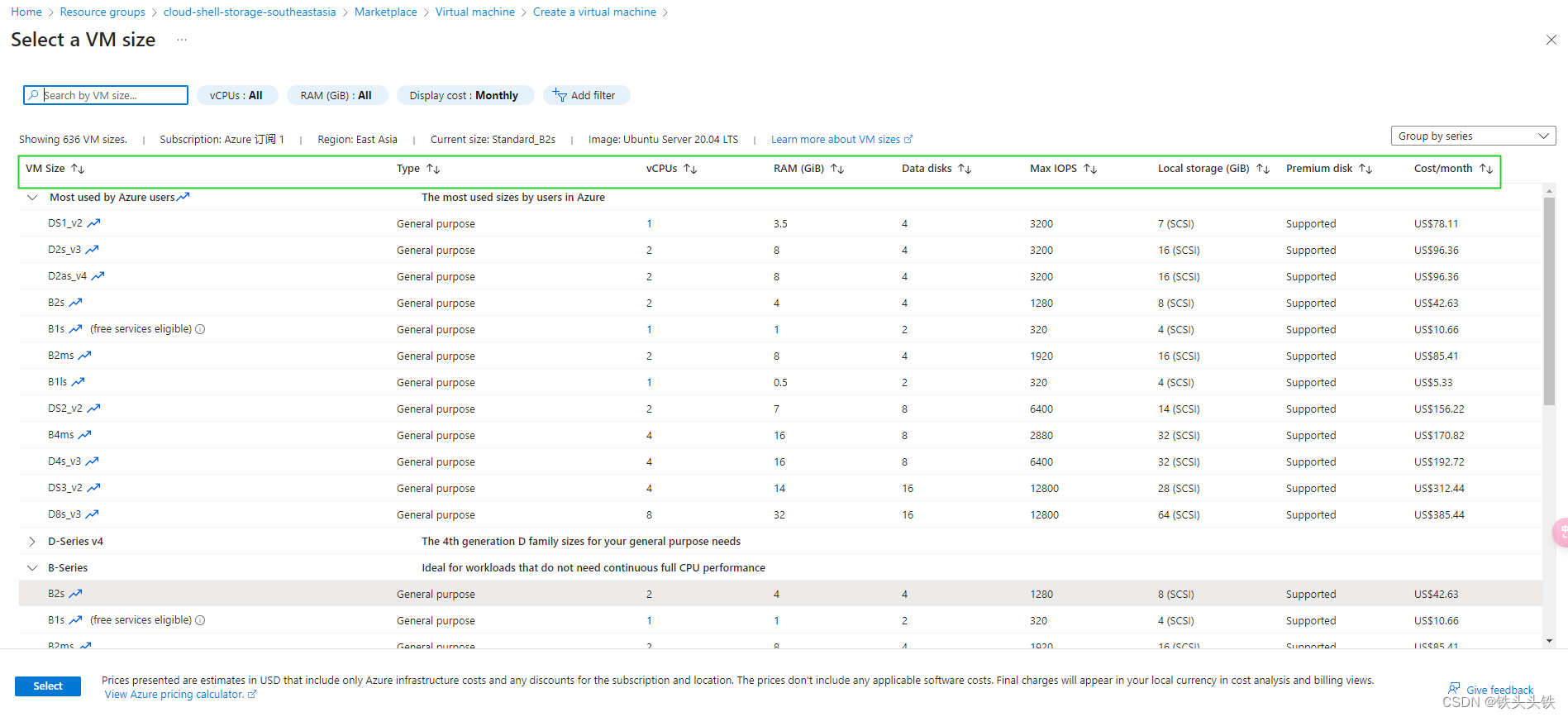The width and height of the screenshot is (1568, 717).
Task: Click D4s_v3 VM size name
Action: click(64, 461)
